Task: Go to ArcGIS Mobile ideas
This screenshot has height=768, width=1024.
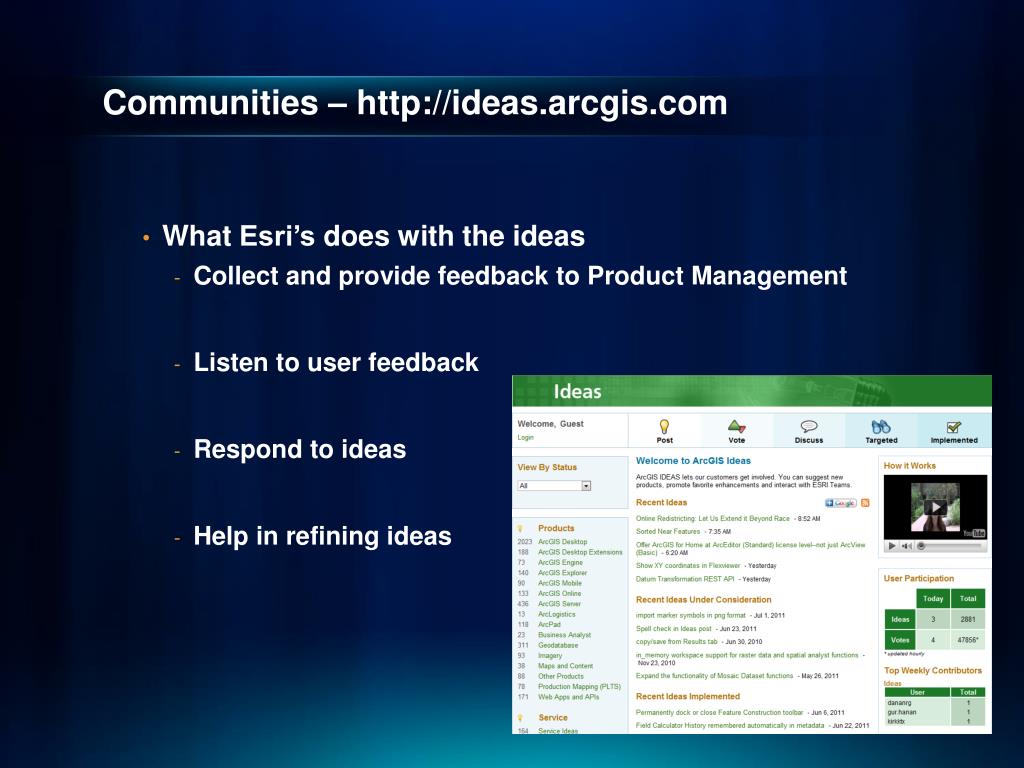Action: click(x=560, y=583)
